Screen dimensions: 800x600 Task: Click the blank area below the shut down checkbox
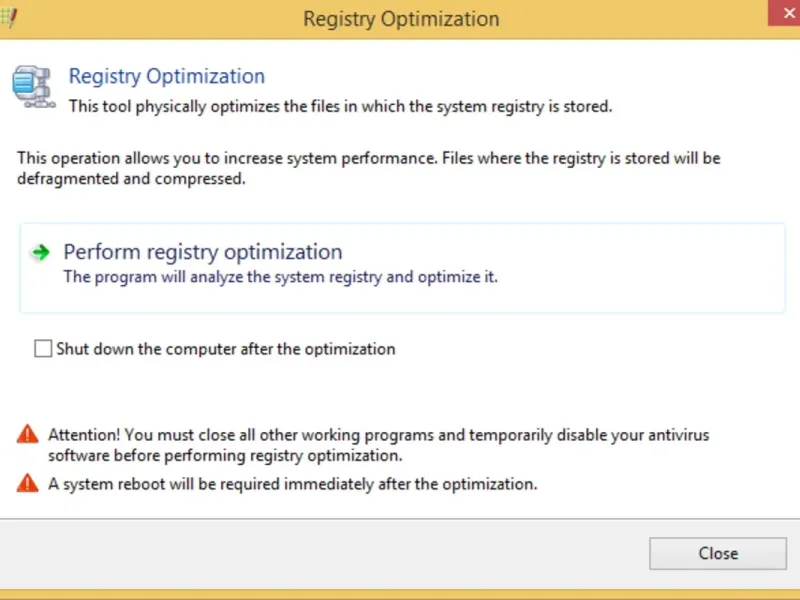coord(400,392)
